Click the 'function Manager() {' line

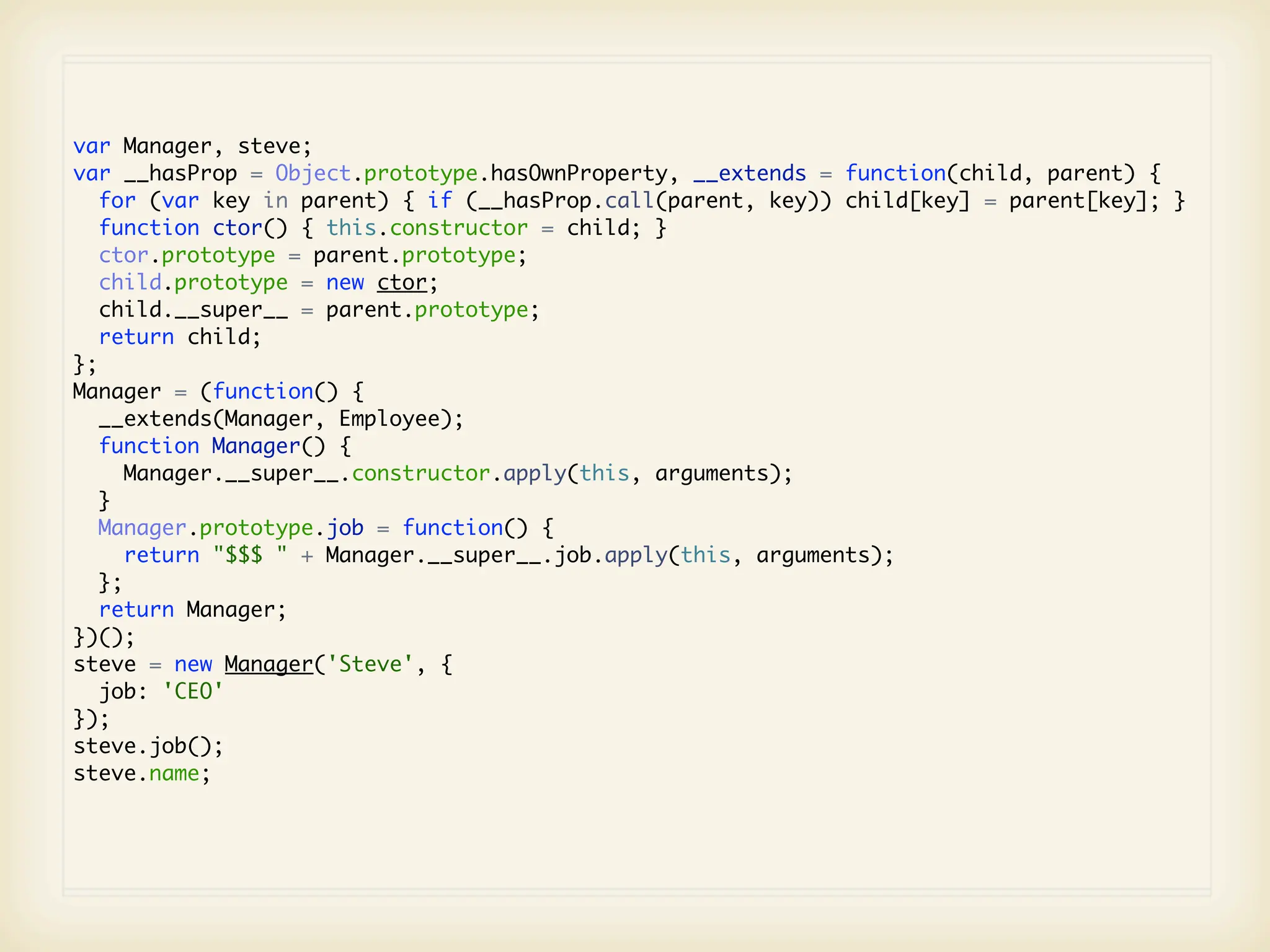pos(225,446)
